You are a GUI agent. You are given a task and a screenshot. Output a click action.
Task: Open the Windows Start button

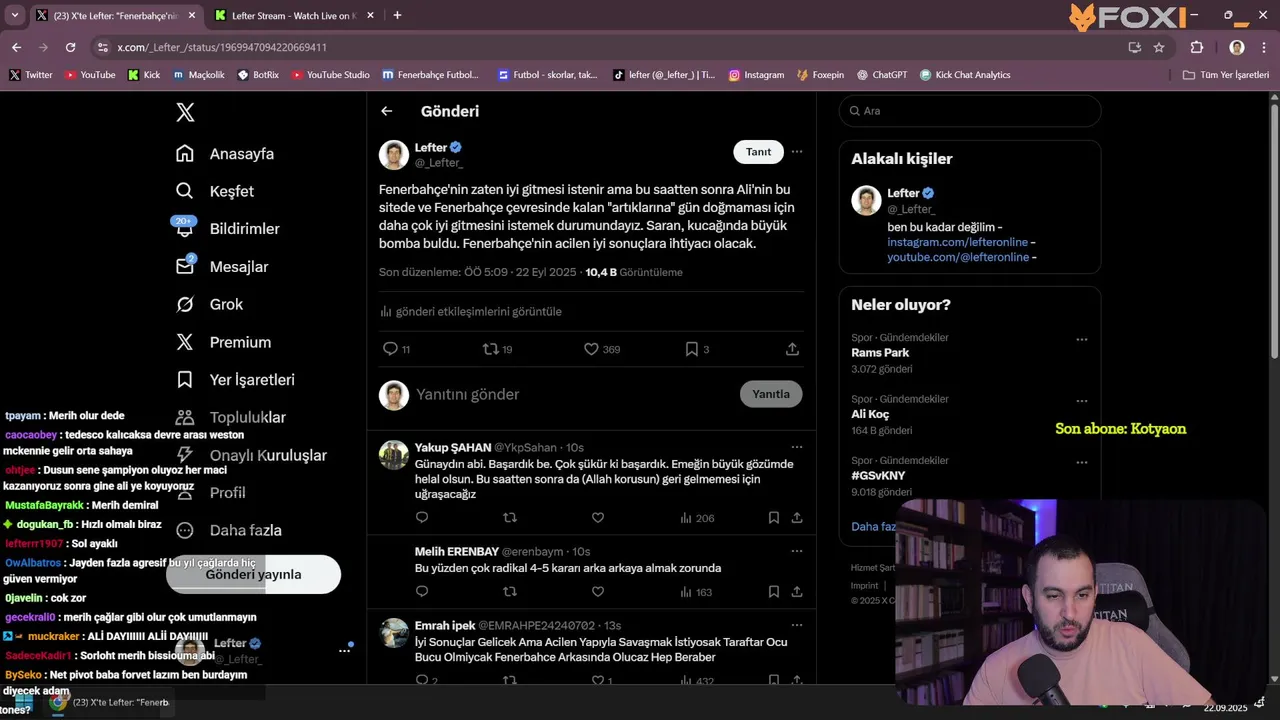pos(23,702)
